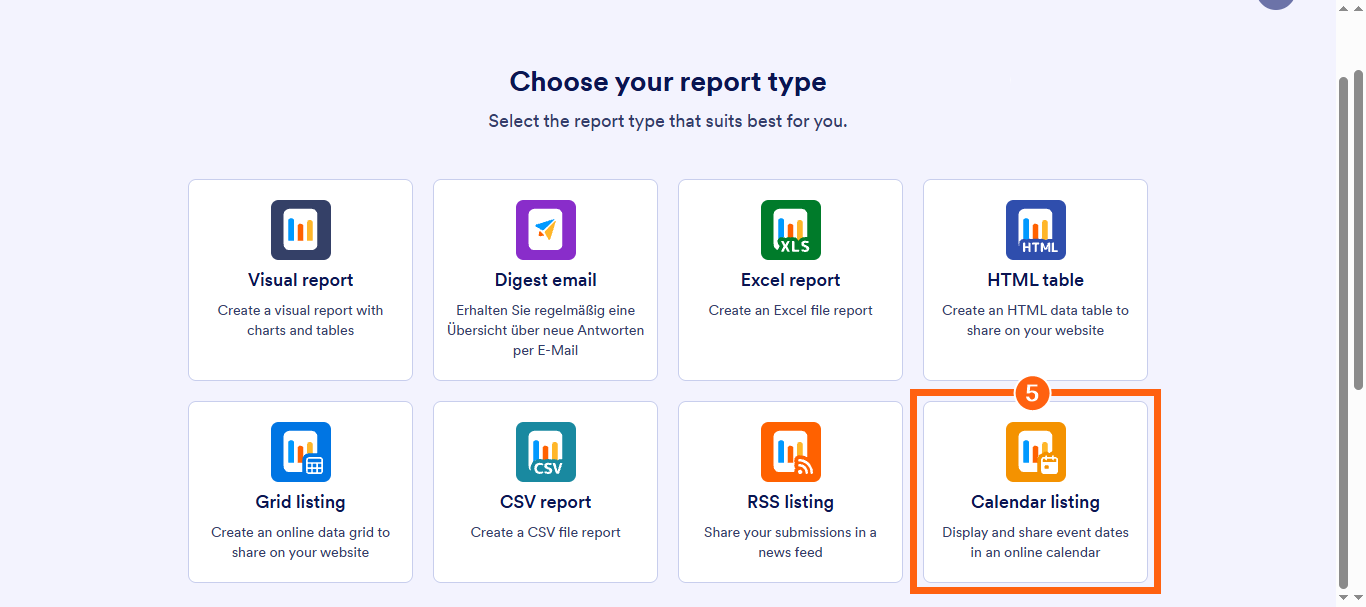Select the Digest email paper-plane icon
1366x607 pixels.
click(x=546, y=230)
